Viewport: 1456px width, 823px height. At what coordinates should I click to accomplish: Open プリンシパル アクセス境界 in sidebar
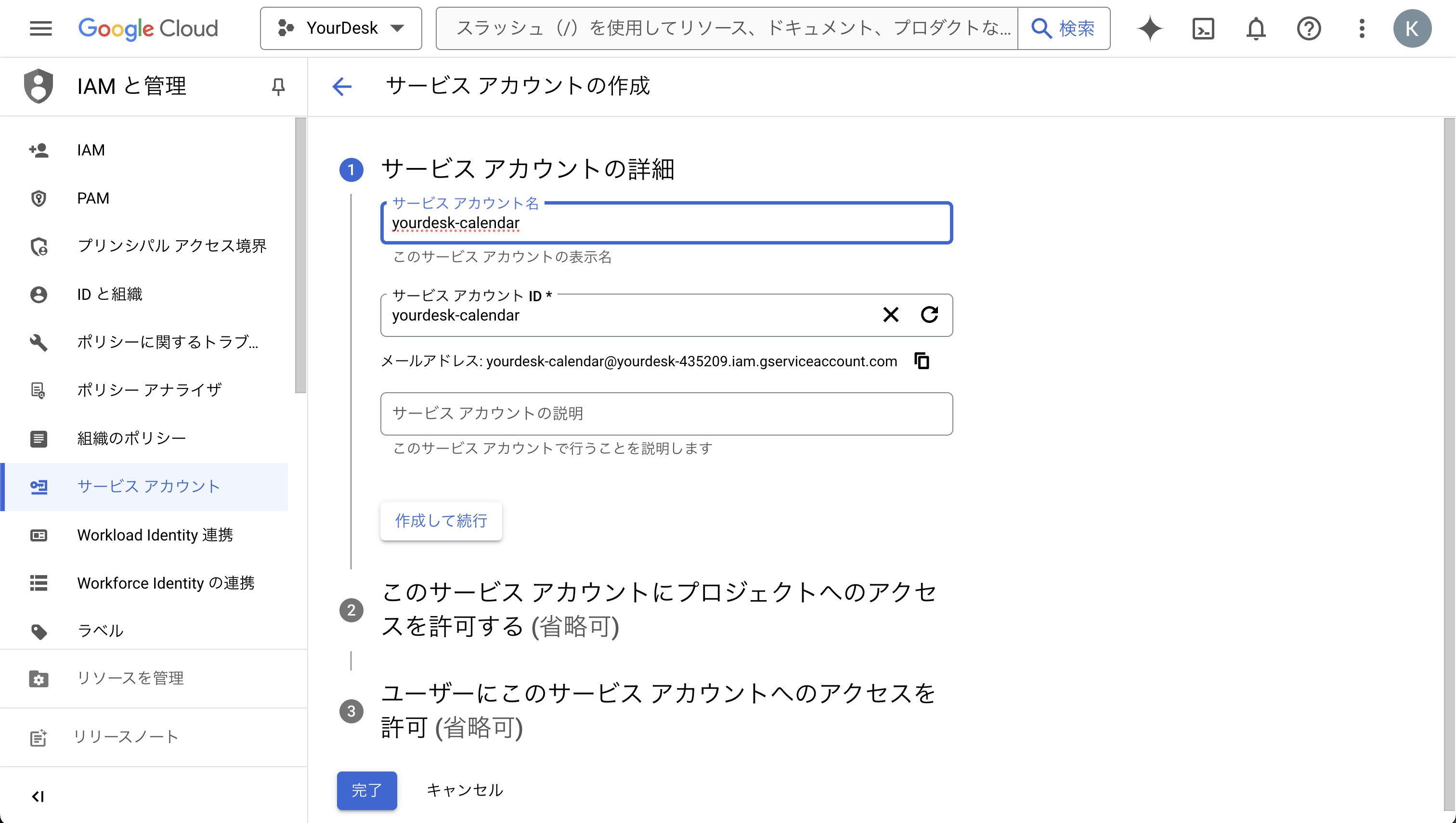[145, 246]
